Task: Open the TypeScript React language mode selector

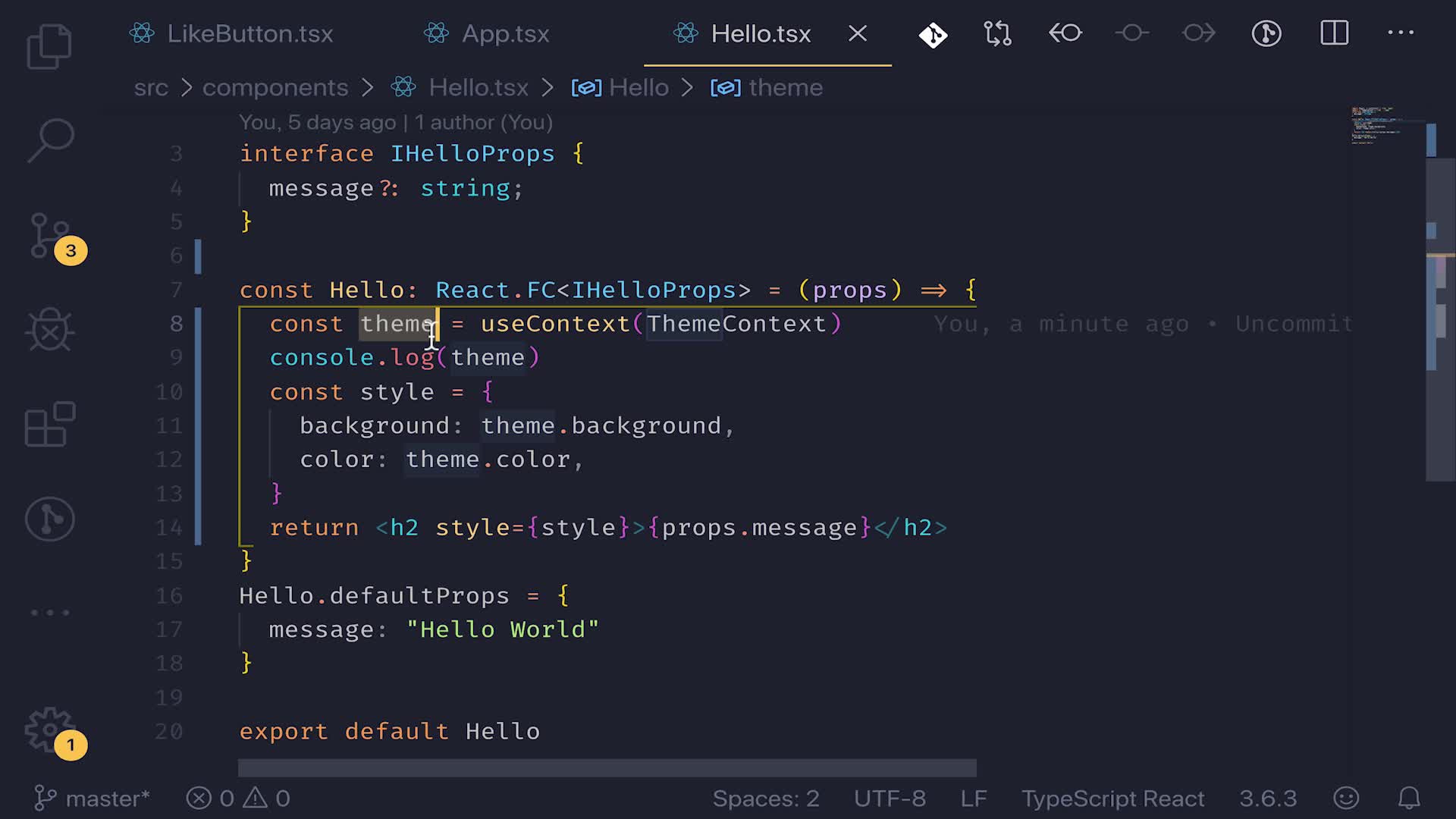Action: pyautogui.click(x=1112, y=799)
